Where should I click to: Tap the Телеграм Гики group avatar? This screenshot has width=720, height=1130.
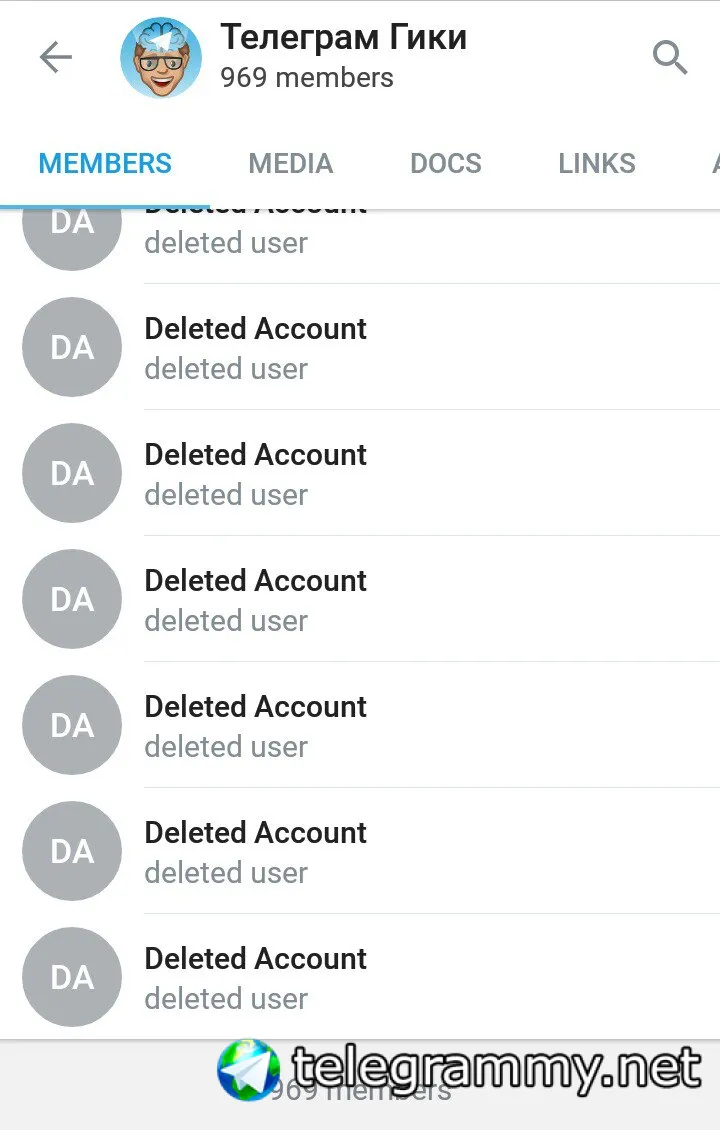point(161,58)
